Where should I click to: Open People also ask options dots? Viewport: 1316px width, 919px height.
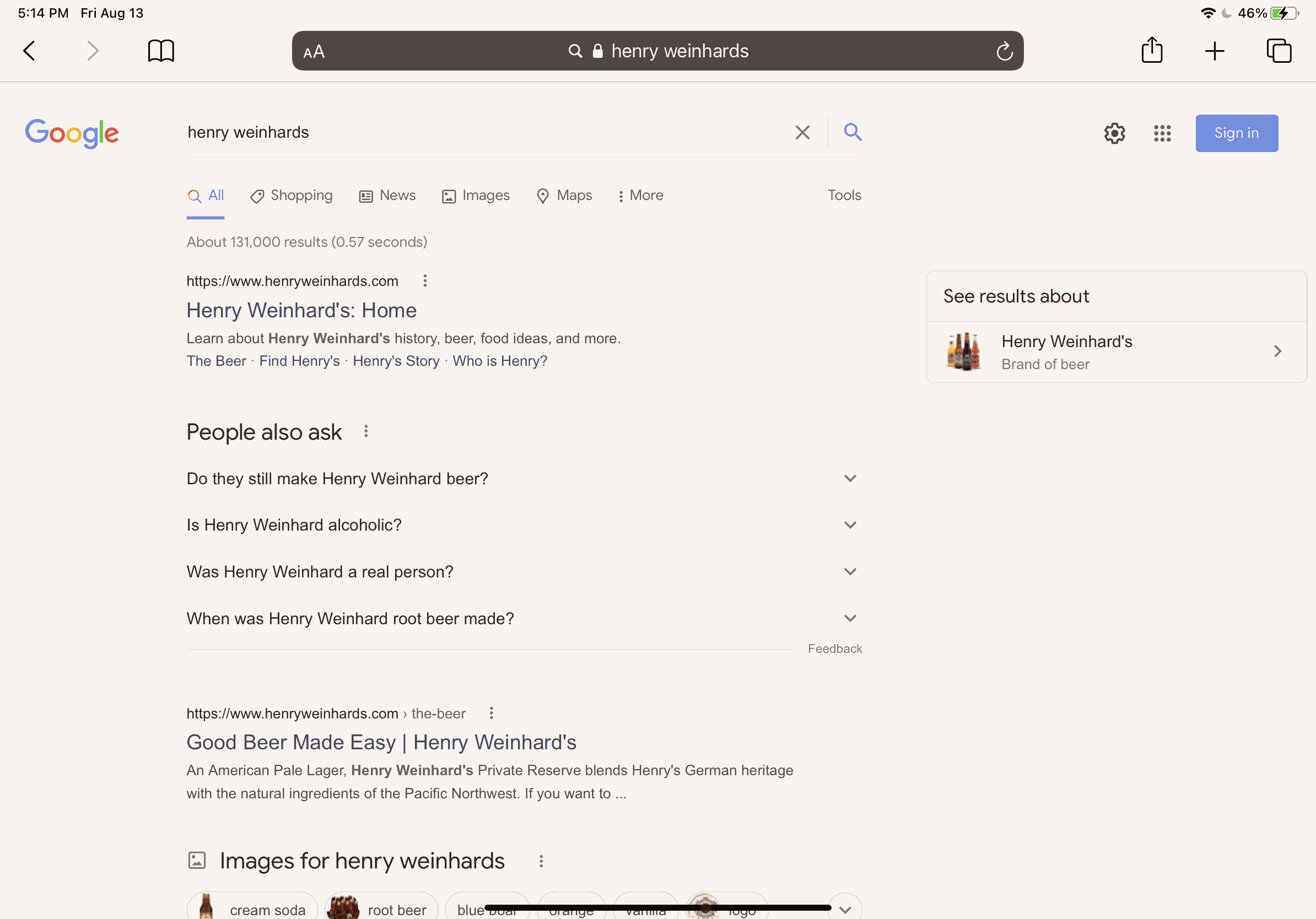click(366, 431)
